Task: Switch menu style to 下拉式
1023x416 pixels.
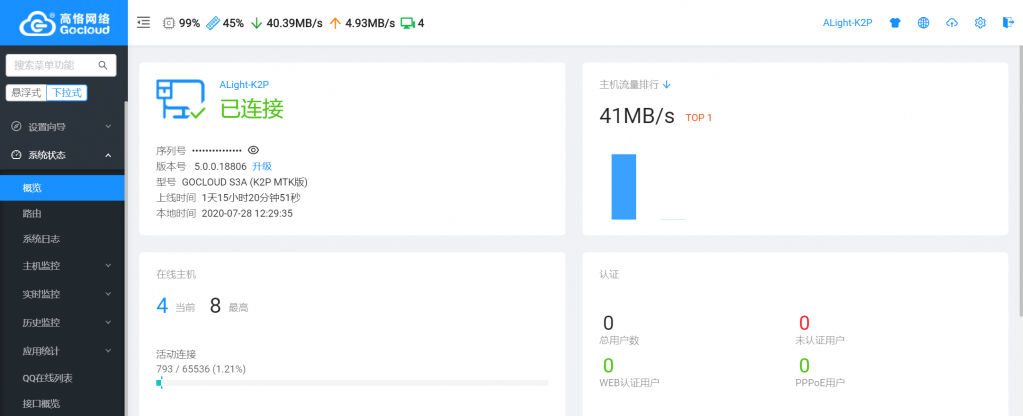Action: tap(68, 93)
